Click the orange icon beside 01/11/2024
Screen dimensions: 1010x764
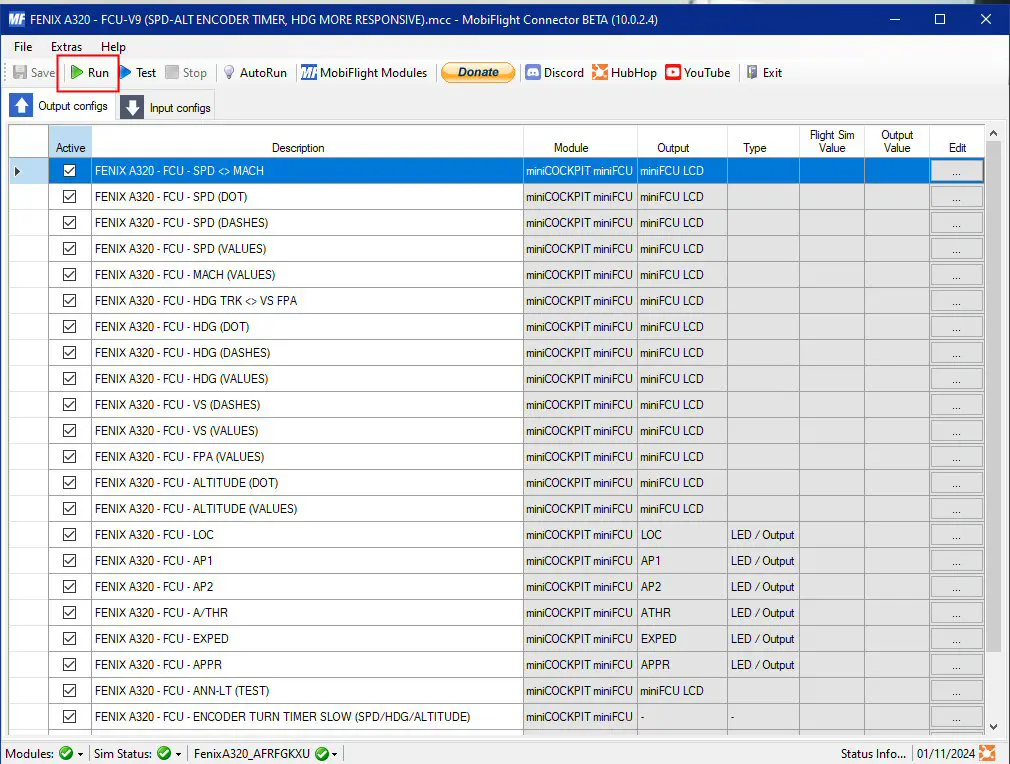(x=987, y=753)
